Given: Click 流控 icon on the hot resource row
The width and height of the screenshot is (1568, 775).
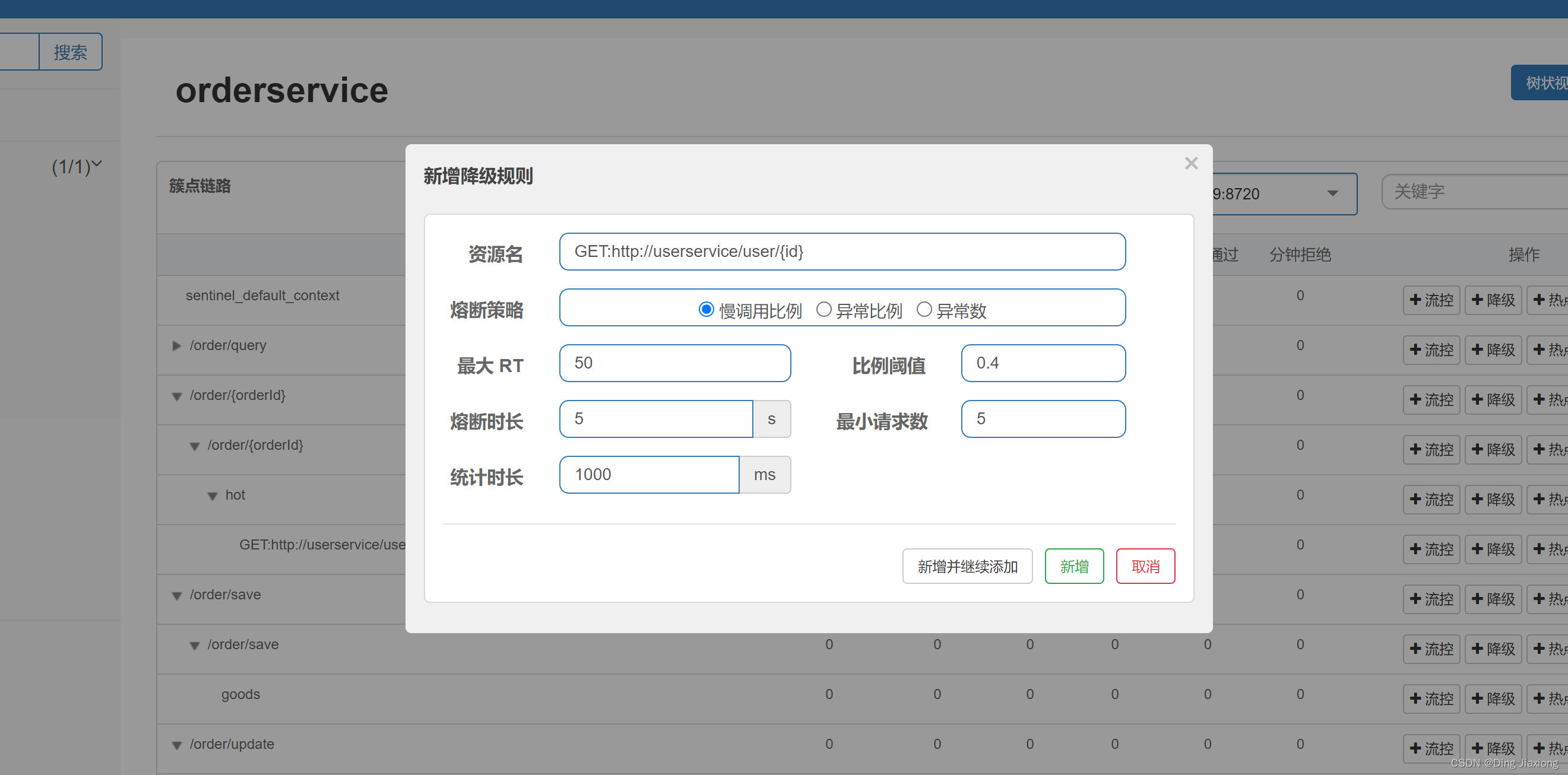Looking at the screenshot, I should (x=1431, y=499).
